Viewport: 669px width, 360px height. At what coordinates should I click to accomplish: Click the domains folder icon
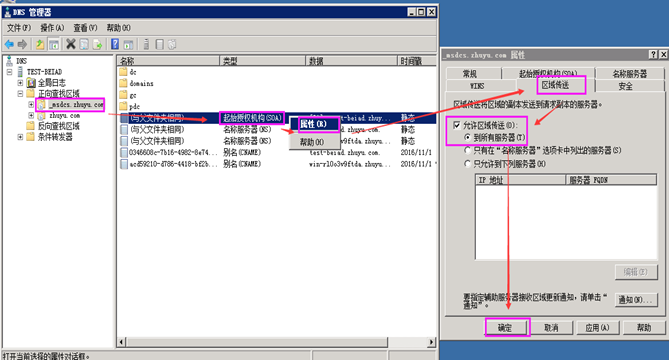pos(123,83)
